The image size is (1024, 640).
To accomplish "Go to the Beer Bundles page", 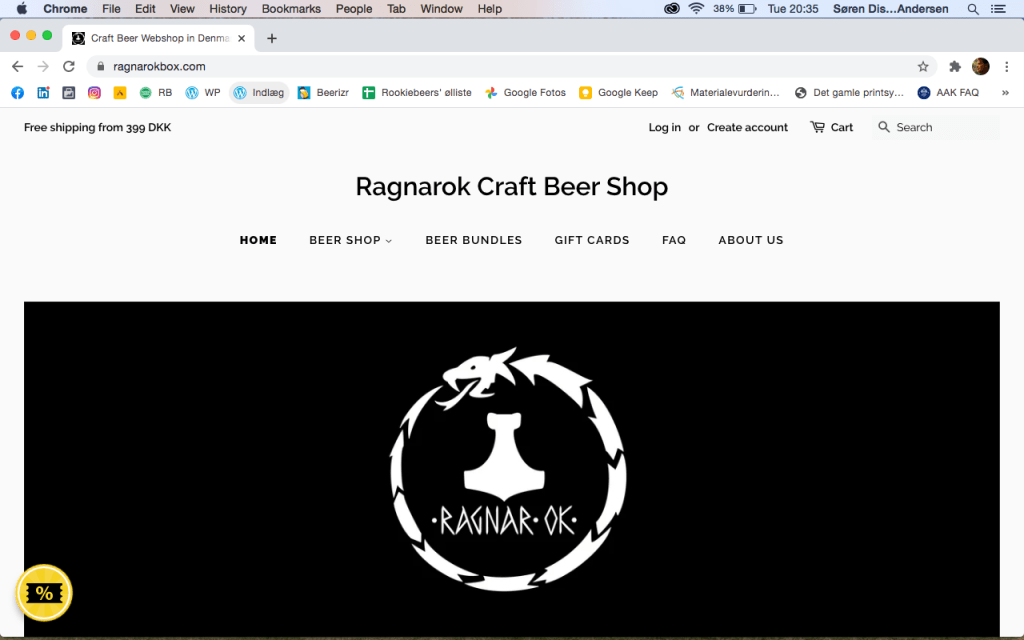I will point(473,240).
